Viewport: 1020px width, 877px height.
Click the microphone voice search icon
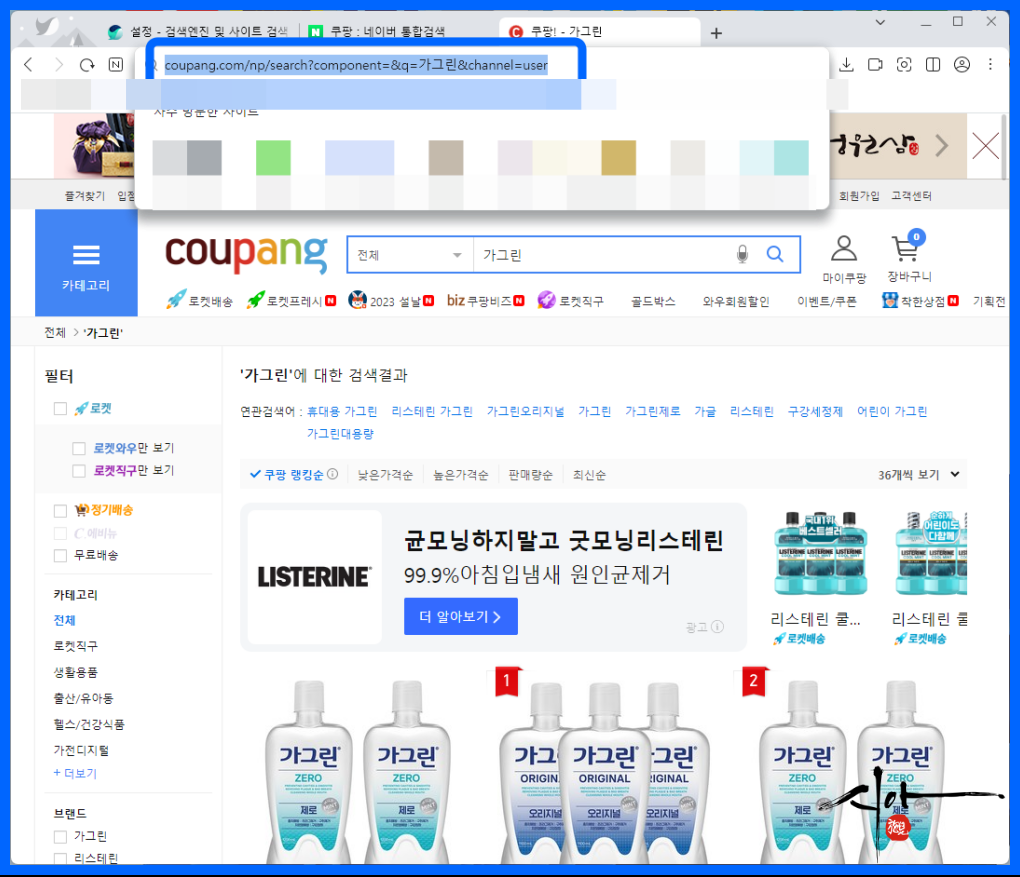click(x=742, y=254)
